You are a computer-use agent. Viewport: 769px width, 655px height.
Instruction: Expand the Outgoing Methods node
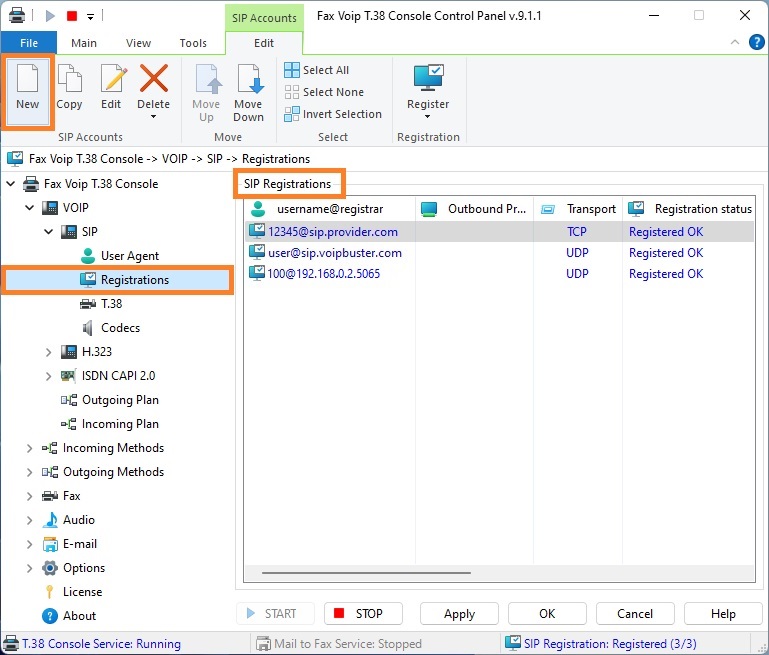pos(29,472)
